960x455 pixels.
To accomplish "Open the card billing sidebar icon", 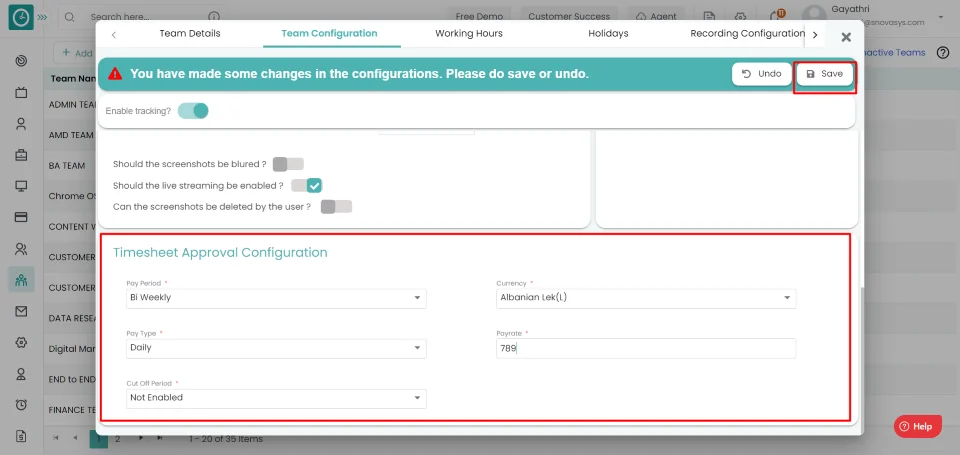I will tap(21, 217).
